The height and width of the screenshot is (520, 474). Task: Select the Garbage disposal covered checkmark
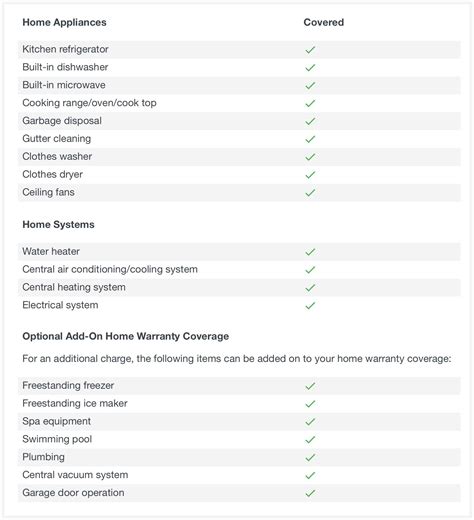(310, 121)
